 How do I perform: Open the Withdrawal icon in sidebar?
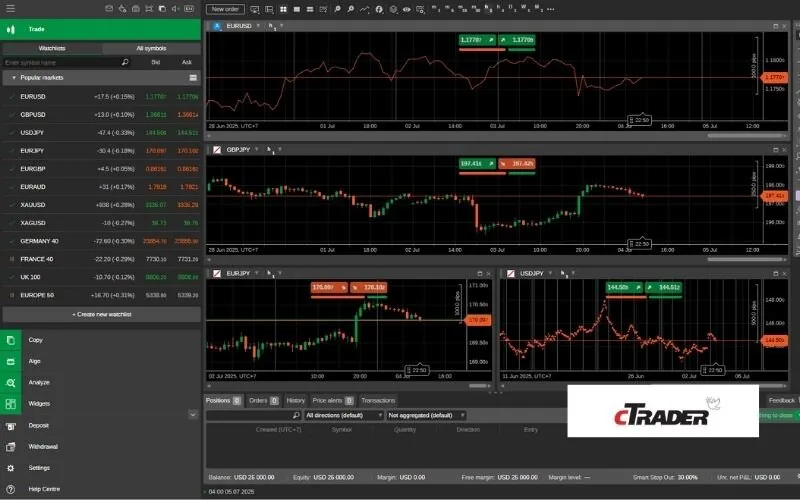[x=10, y=447]
